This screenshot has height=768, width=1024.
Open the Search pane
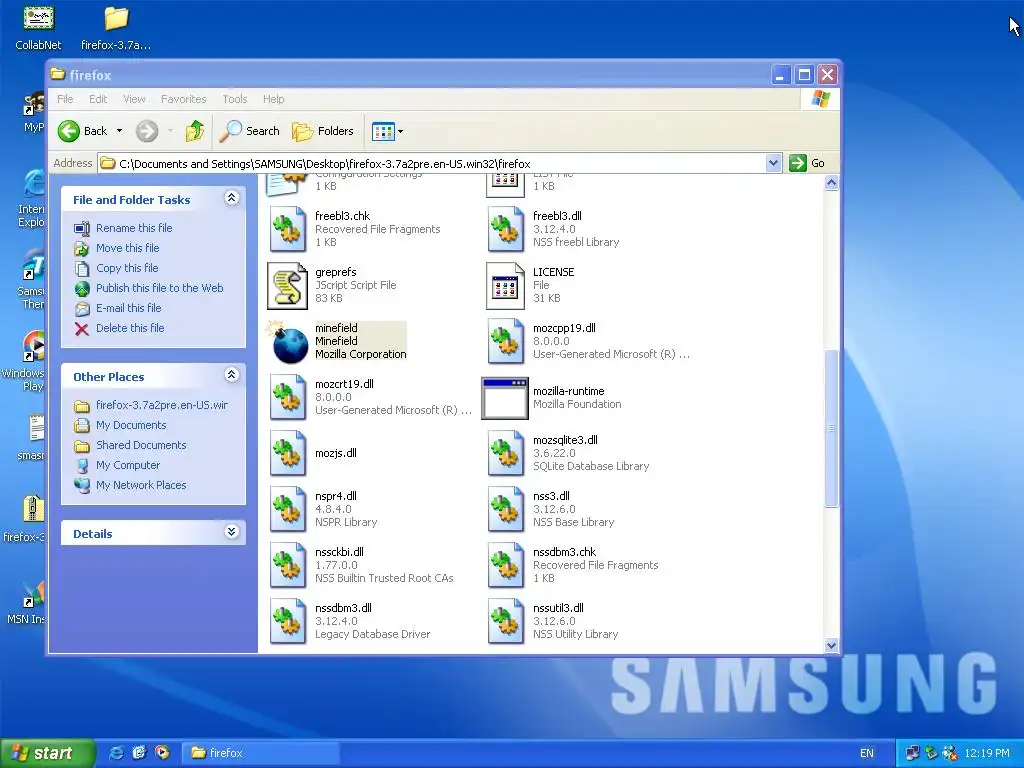[249, 131]
